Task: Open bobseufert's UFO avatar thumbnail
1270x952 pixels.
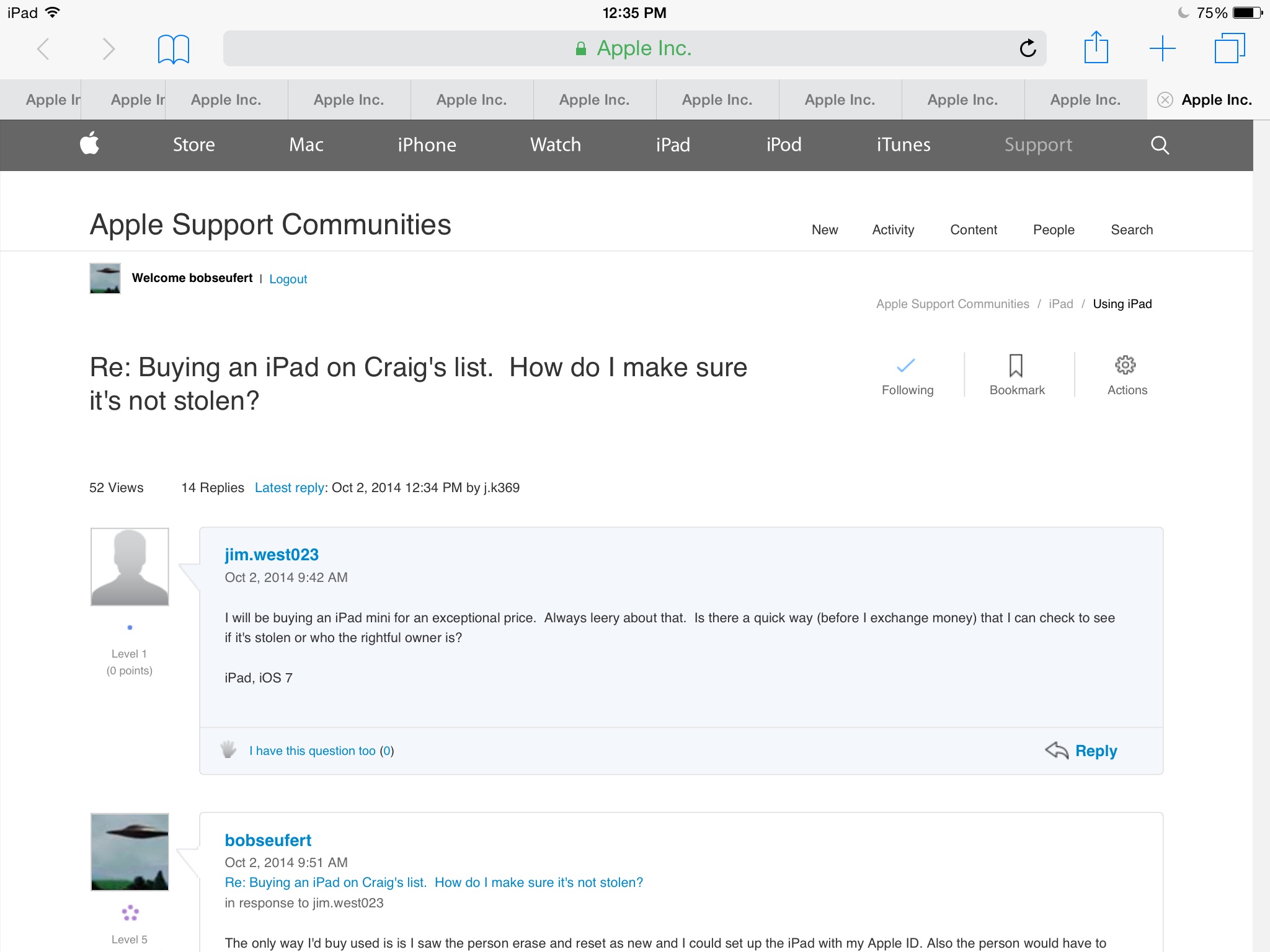Action: [x=130, y=852]
